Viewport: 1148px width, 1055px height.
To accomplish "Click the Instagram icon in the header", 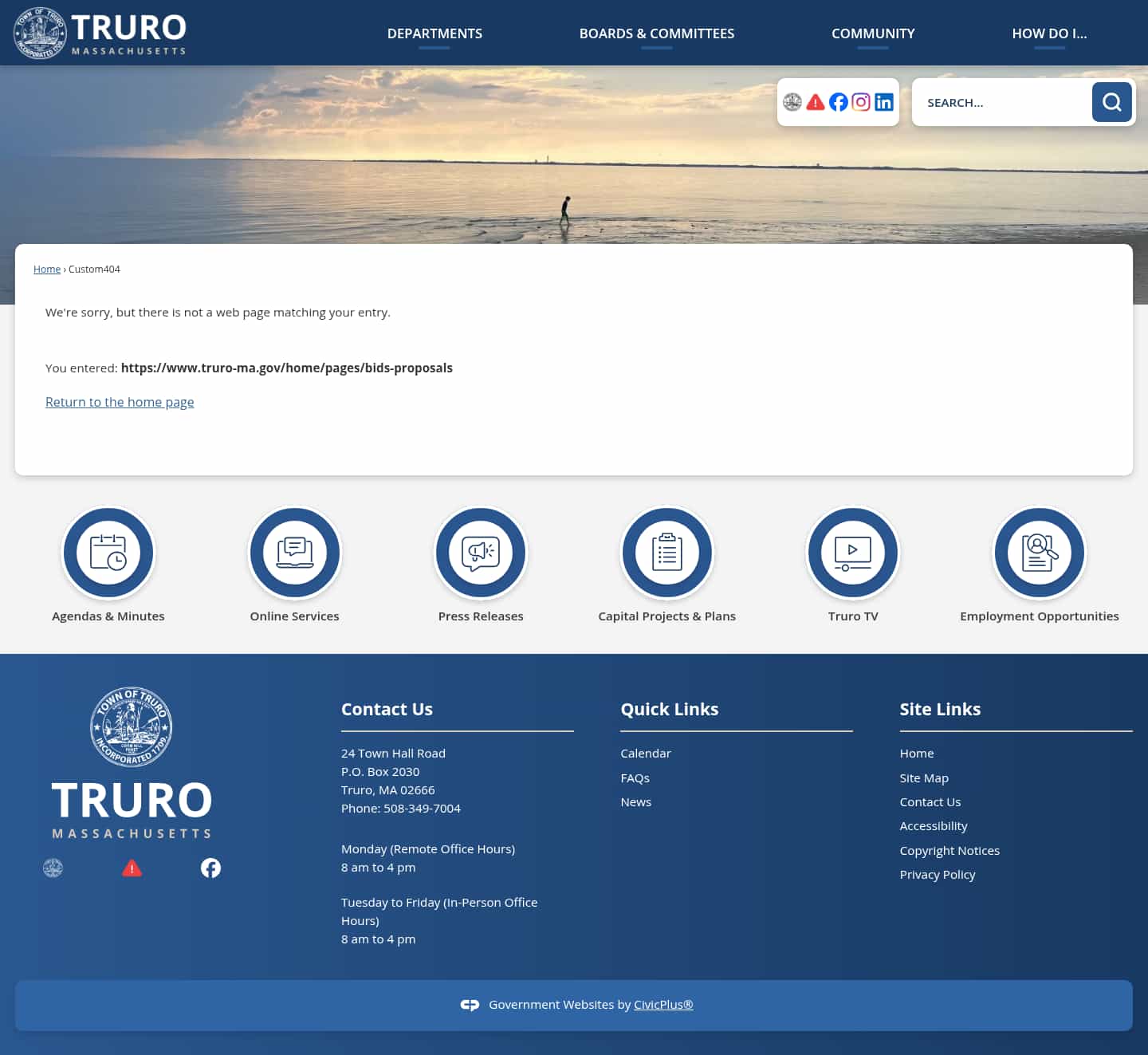I will tap(861, 102).
